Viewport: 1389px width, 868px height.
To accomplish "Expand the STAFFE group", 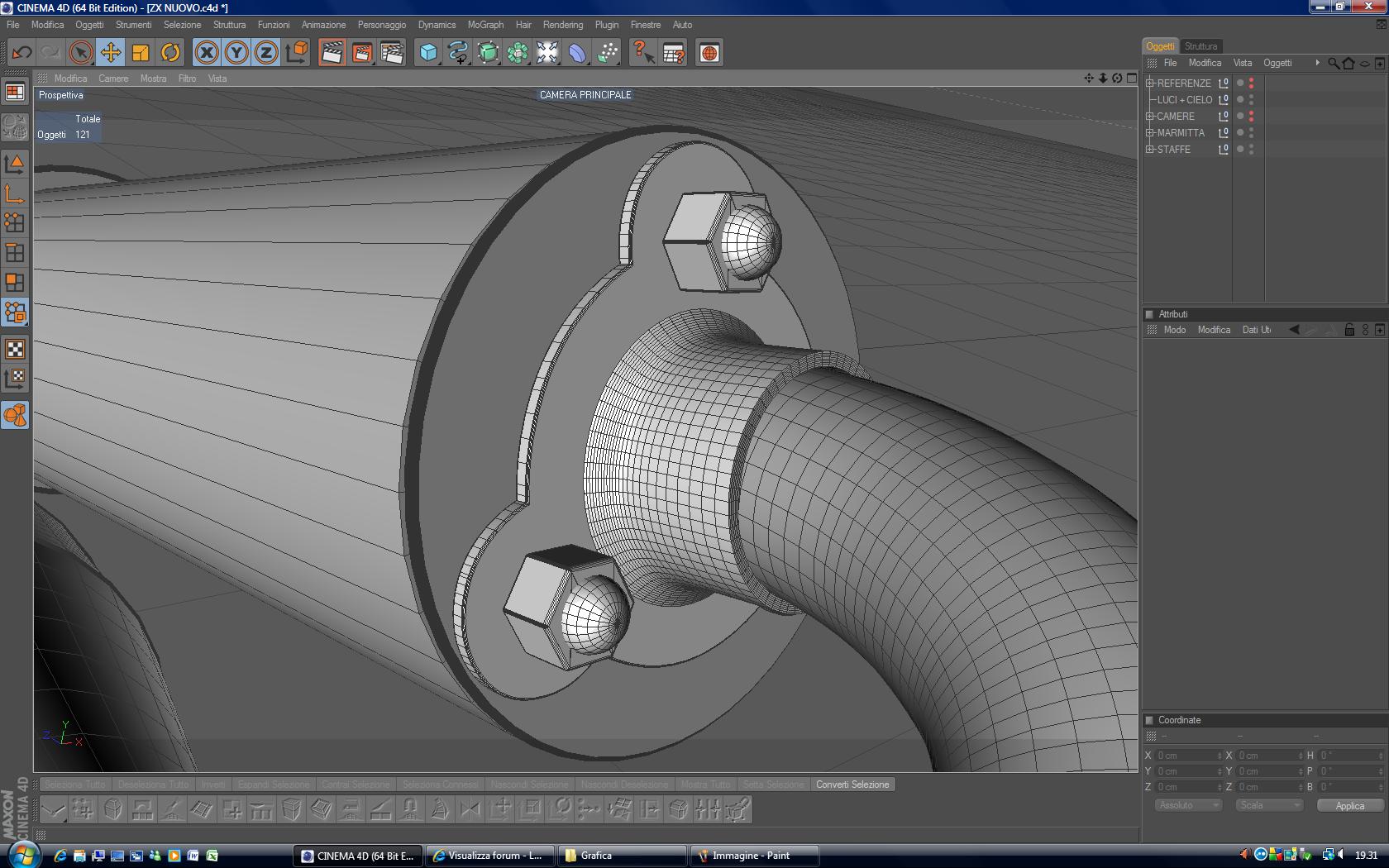I will coord(1149,149).
